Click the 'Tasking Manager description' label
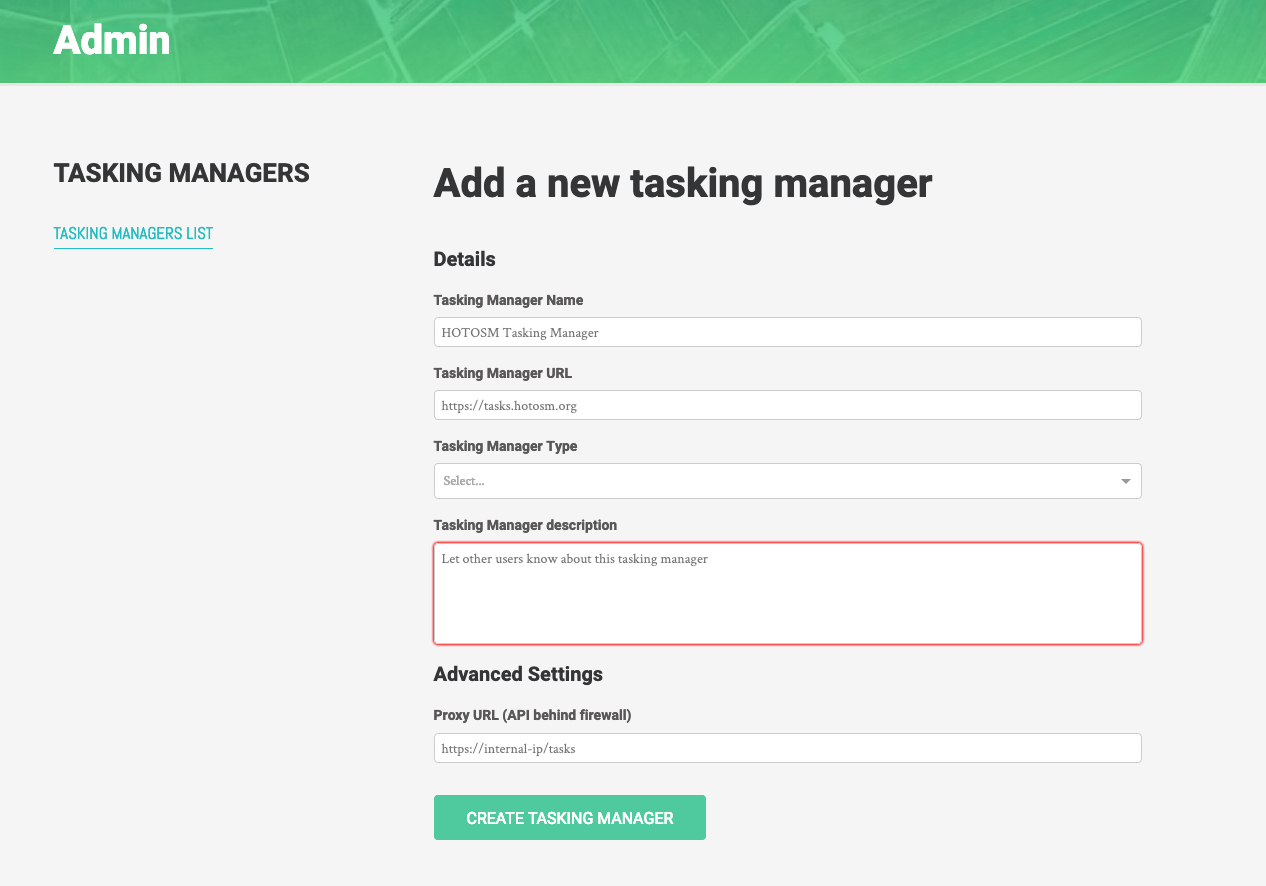This screenshot has width=1266, height=886. 525,525
